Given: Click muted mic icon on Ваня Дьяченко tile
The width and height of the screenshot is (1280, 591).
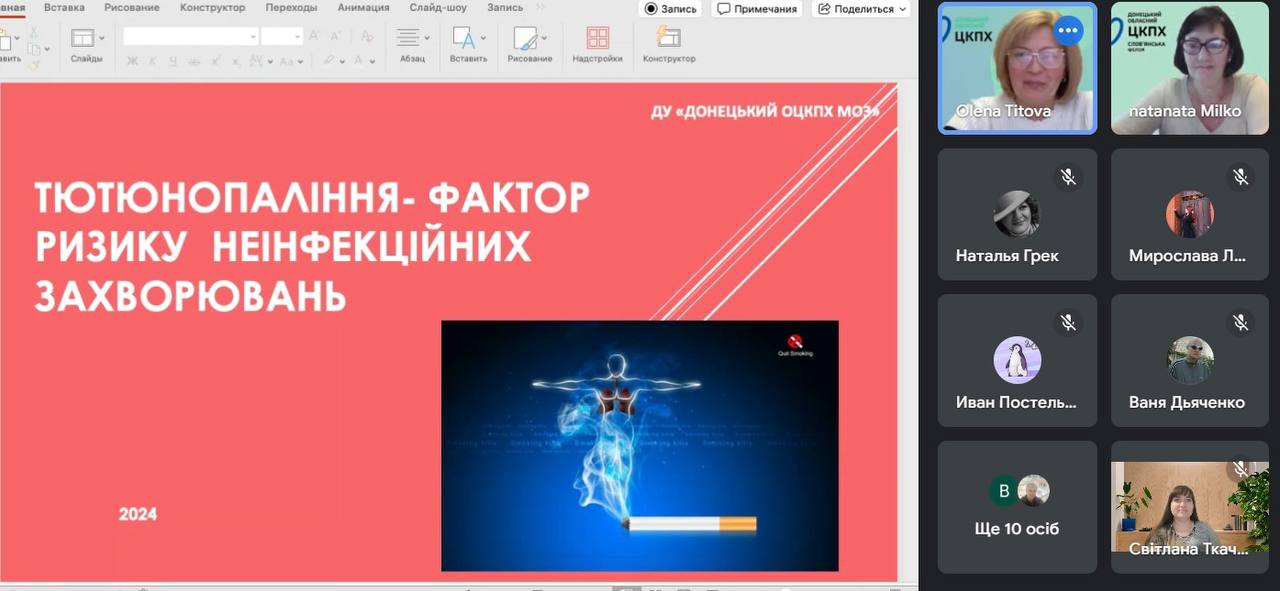Looking at the screenshot, I should coord(1240,322).
